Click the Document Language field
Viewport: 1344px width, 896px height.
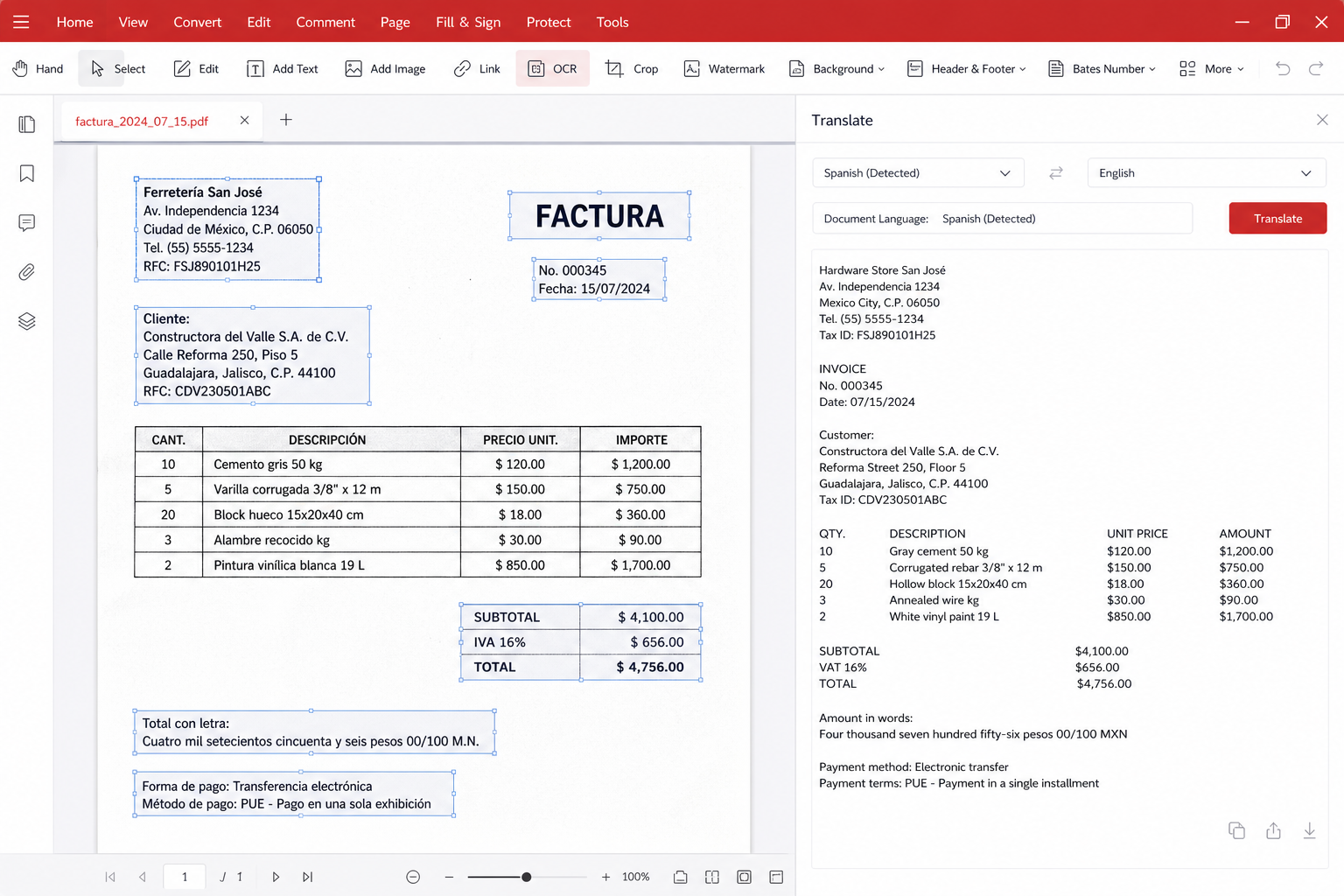tap(1003, 219)
